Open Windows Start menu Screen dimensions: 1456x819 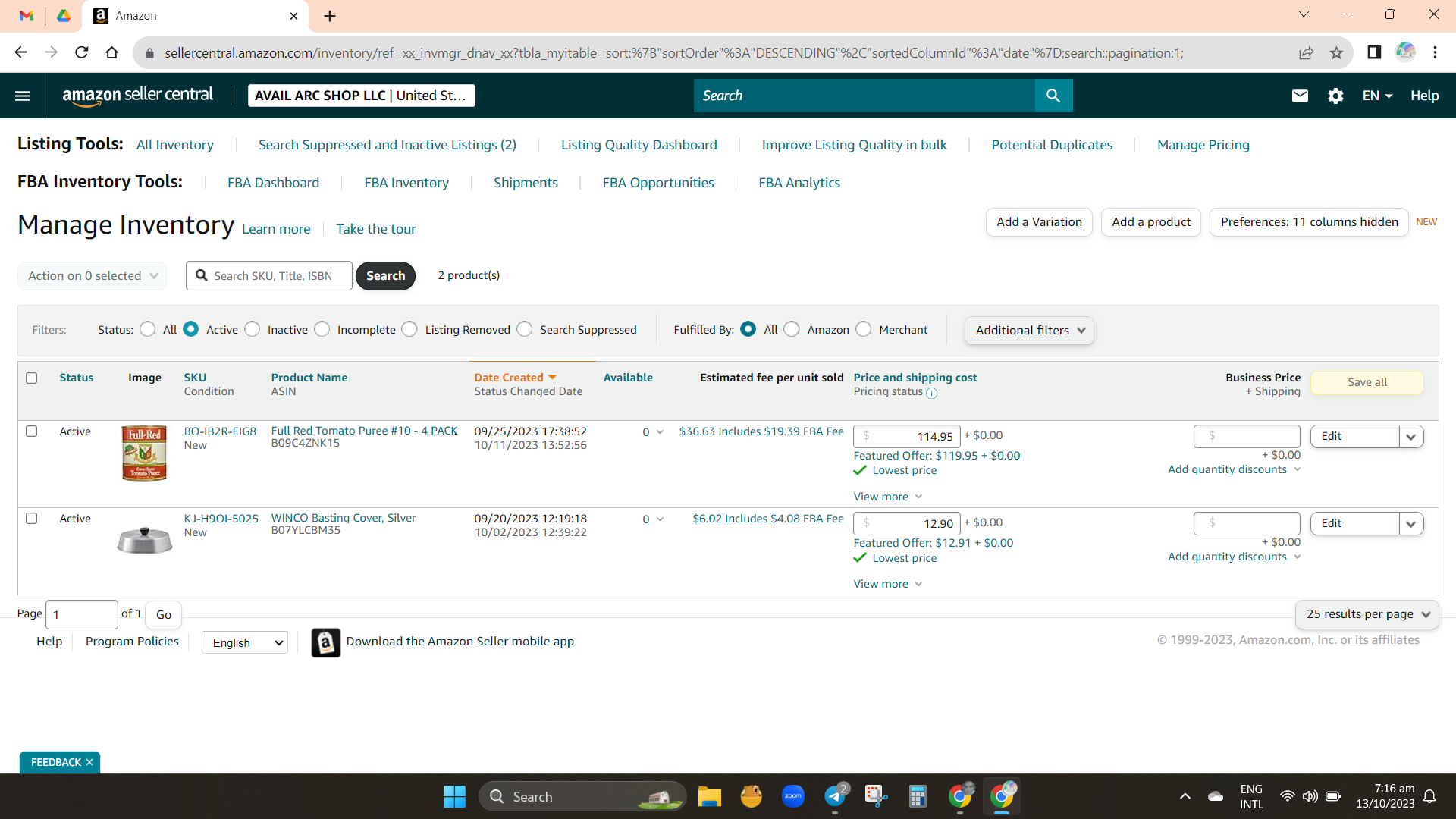click(454, 797)
